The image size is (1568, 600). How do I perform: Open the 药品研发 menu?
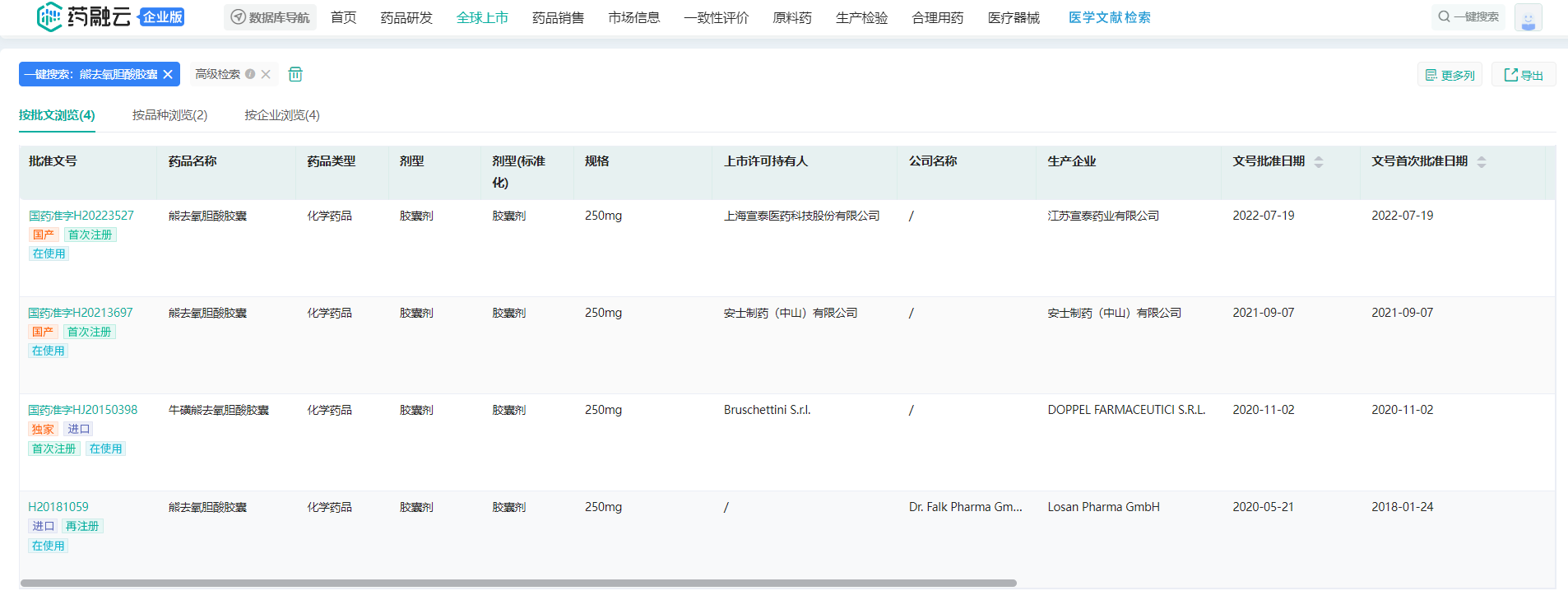coord(406,17)
